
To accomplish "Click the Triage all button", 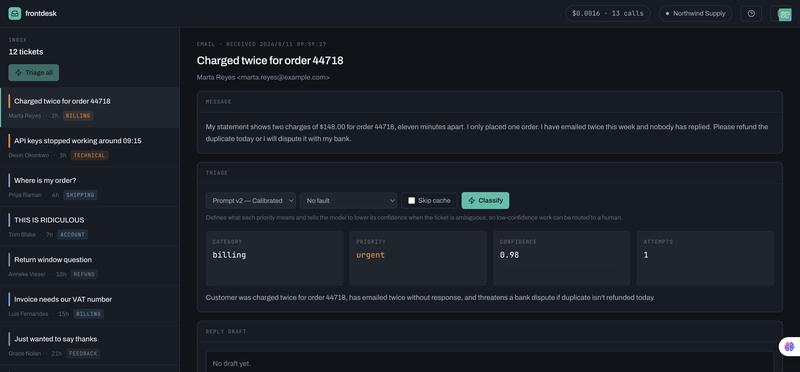I will 34,72.
